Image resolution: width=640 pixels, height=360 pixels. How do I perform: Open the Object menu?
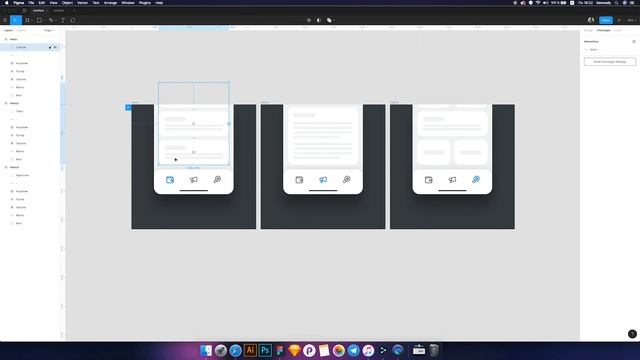click(67, 2)
